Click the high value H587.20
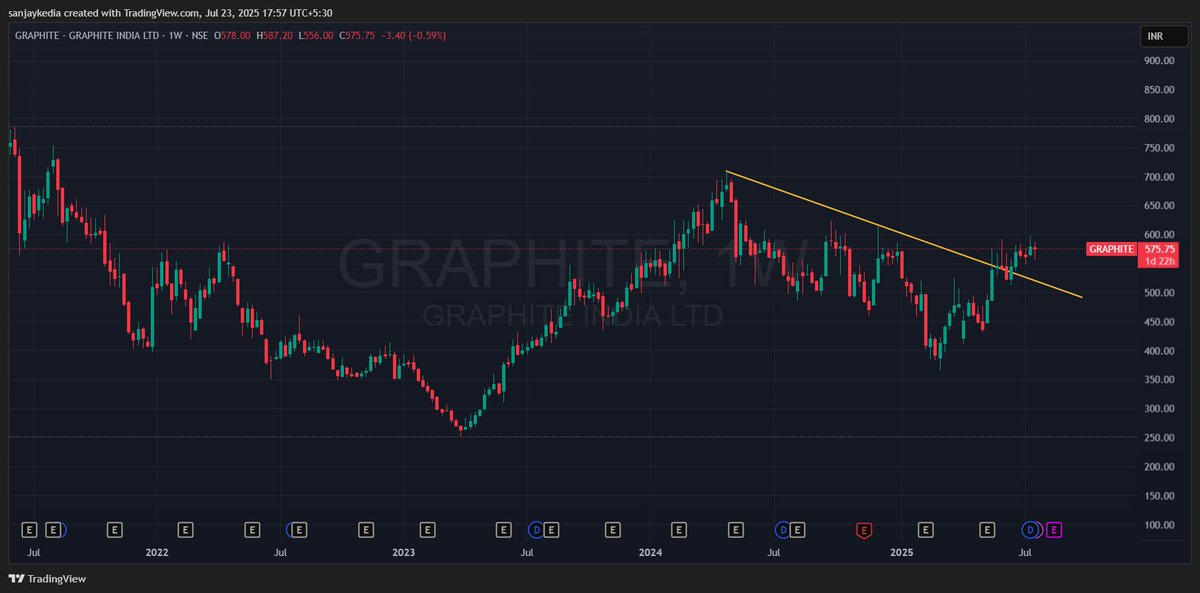The width and height of the screenshot is (1200, 593). (275, 36)
